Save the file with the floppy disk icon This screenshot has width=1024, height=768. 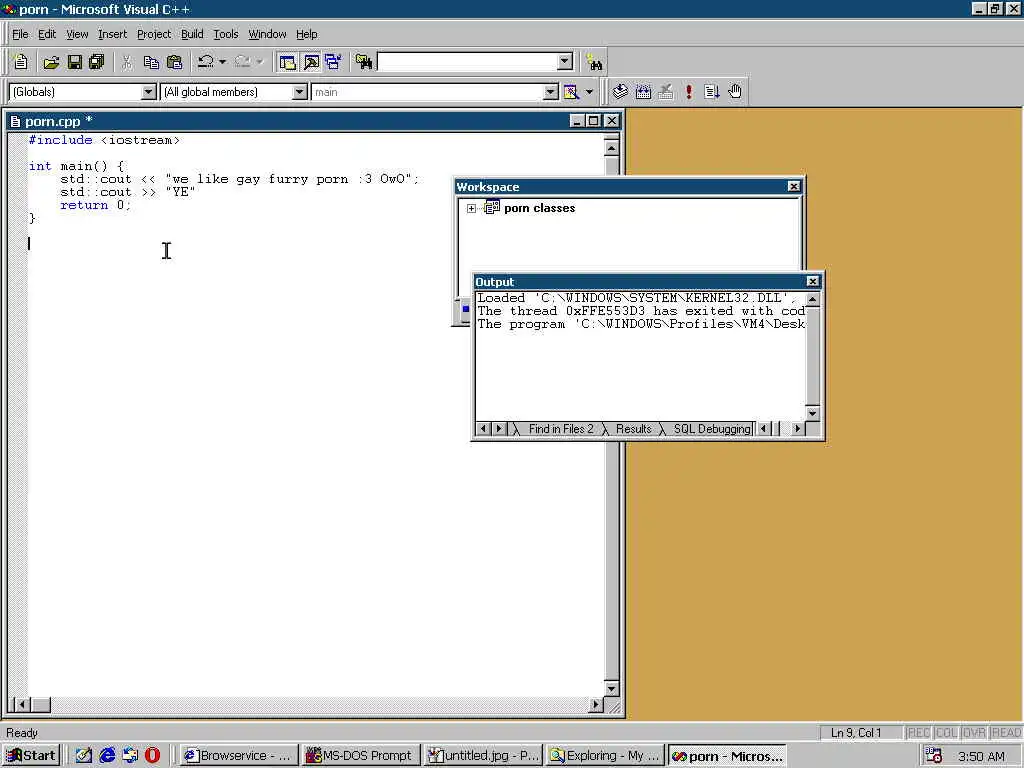point(74,62)
